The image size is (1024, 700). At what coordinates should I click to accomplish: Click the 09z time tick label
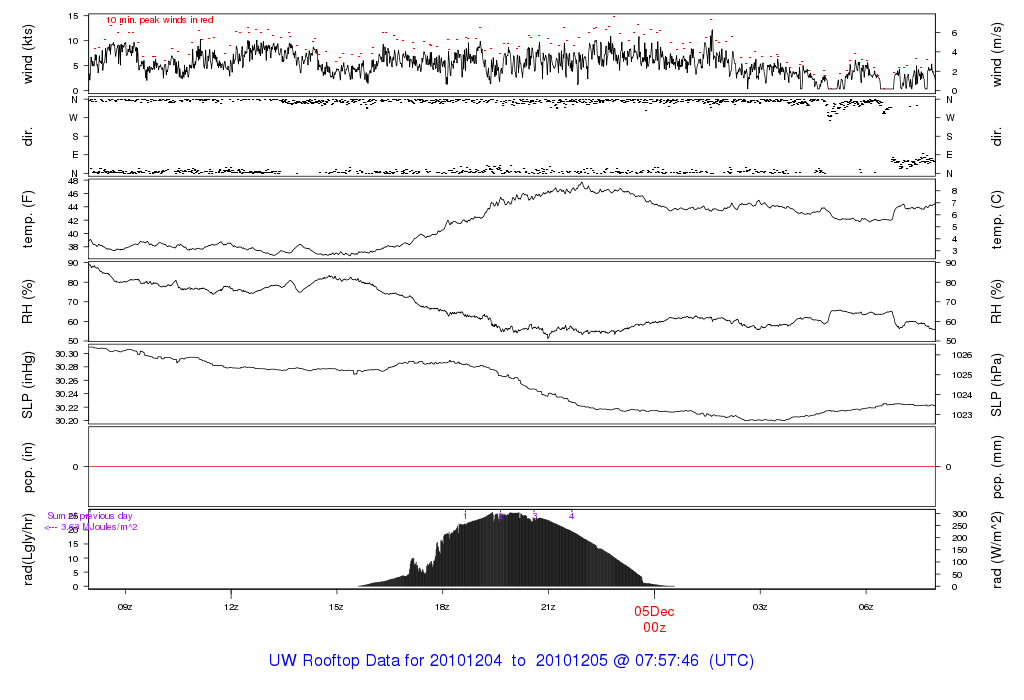point(125,605)
